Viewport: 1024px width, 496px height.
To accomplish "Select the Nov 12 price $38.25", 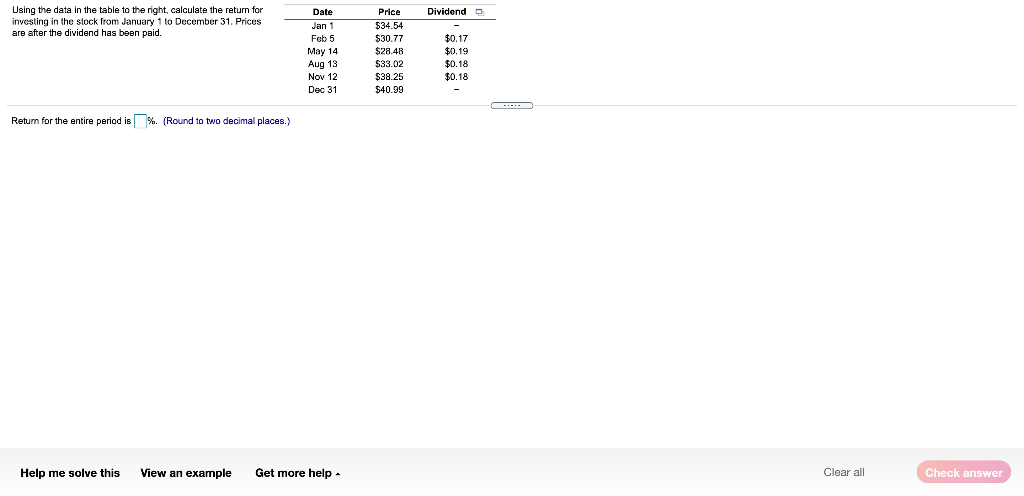I will coord(389,76).
